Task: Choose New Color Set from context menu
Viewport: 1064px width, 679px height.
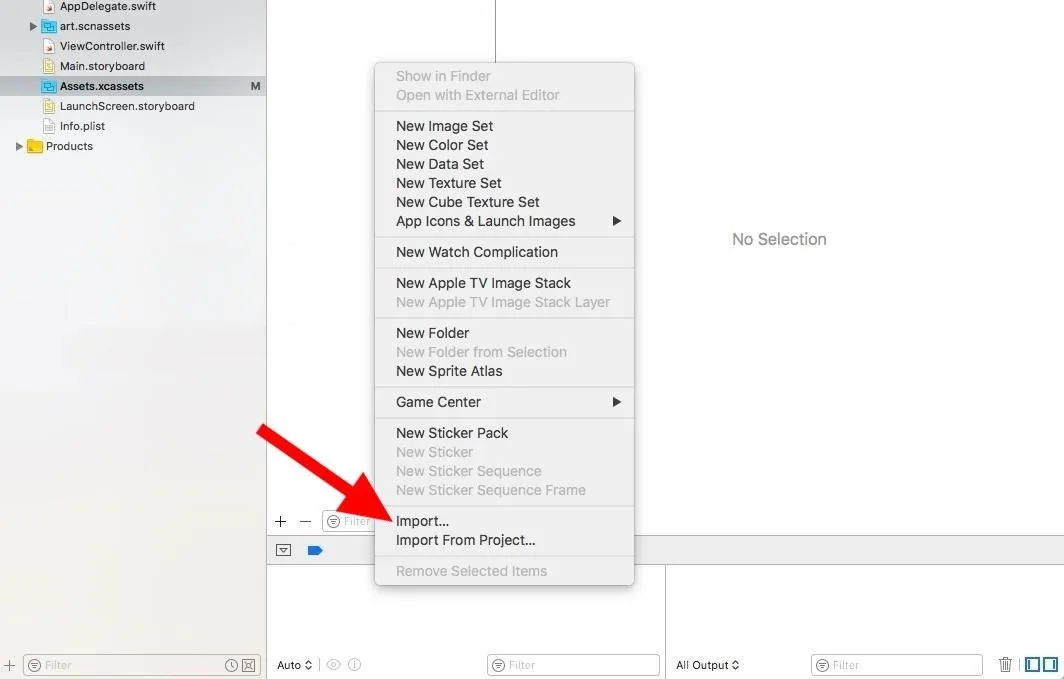Action: click(x=504, y=145)
